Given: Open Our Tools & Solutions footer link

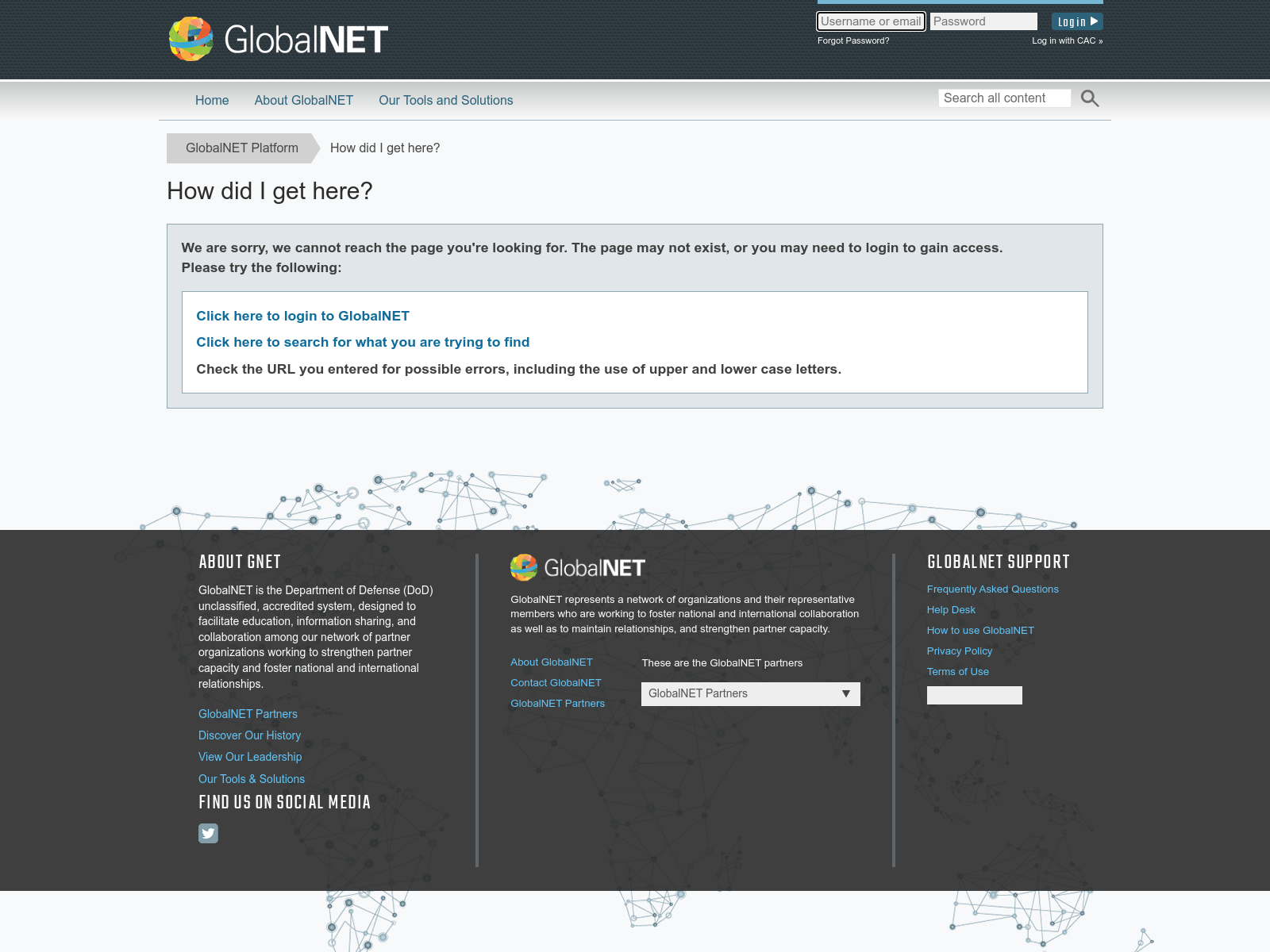Looking at the screenshot, I should click(x=252, y=779).
